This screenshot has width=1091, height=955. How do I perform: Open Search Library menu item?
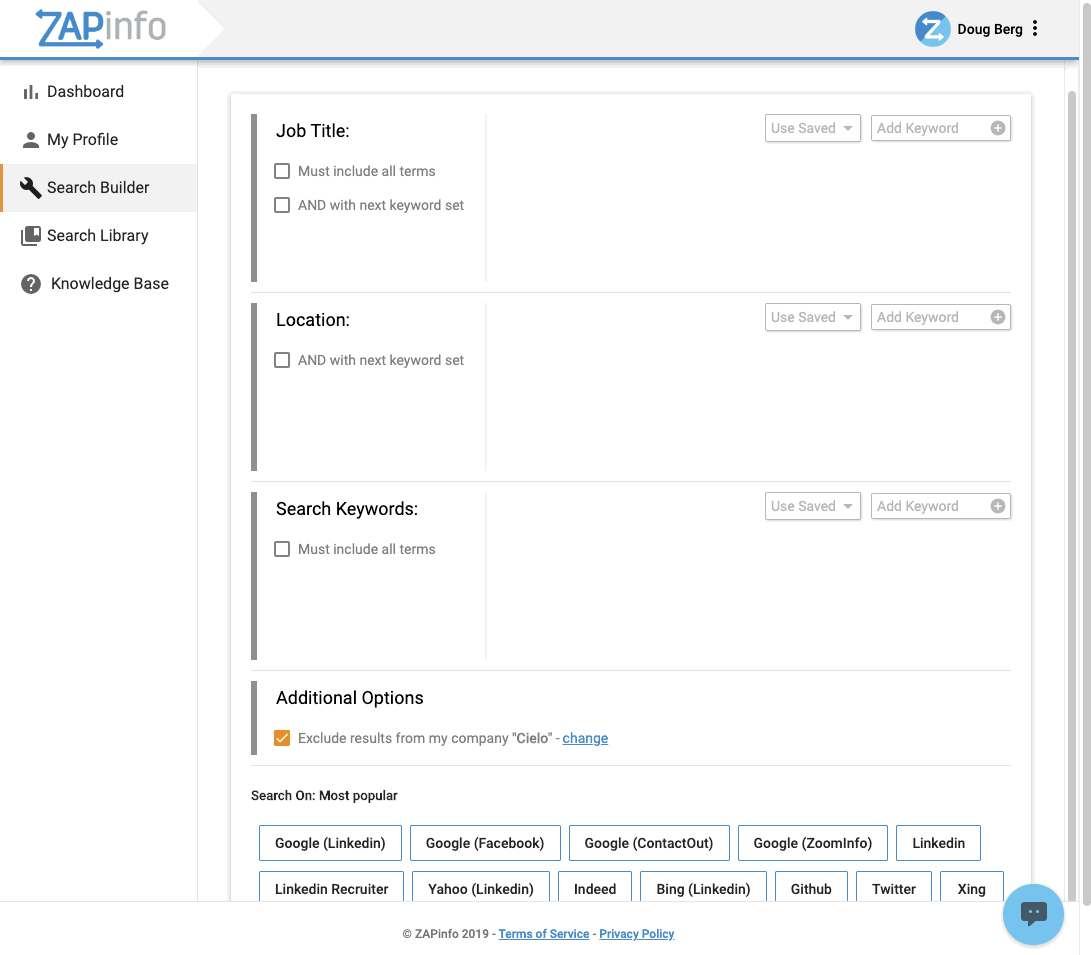click(99, 236)
